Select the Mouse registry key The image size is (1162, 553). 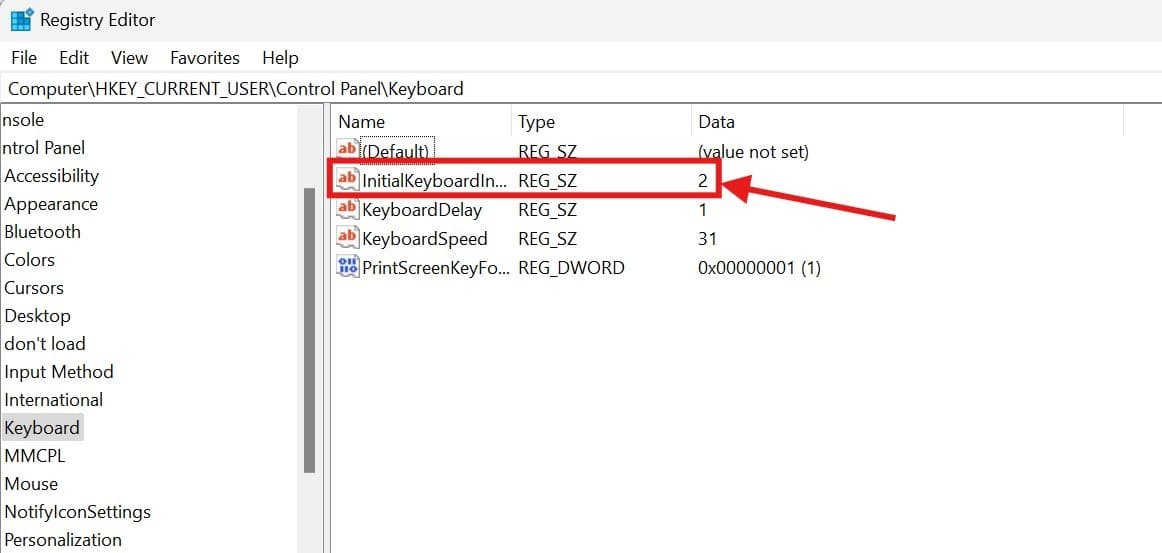click(31, 484)
